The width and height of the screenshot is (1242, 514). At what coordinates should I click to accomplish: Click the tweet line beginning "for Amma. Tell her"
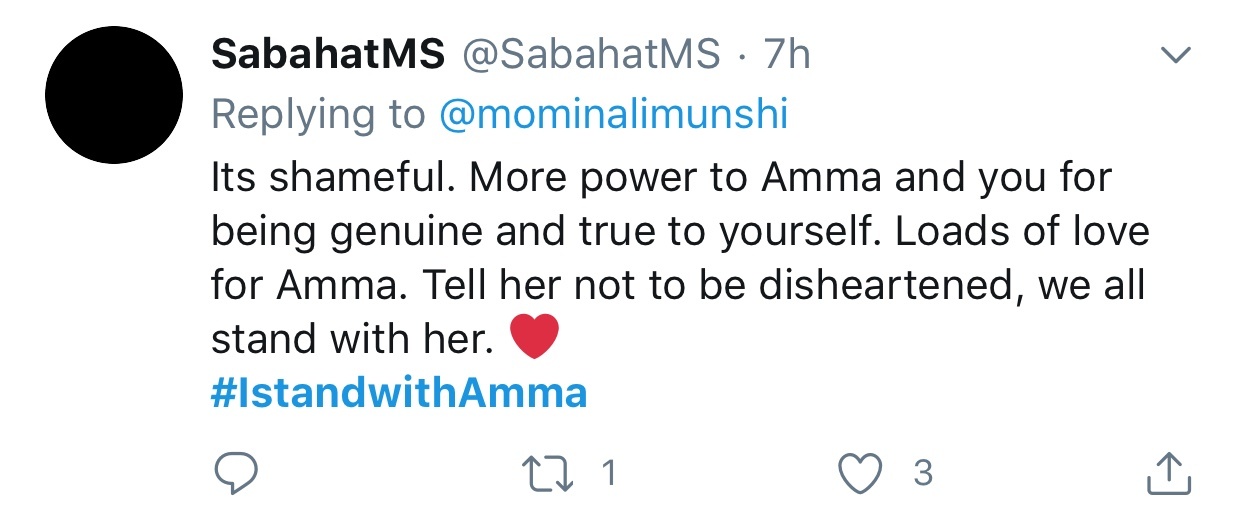point(677,287)
